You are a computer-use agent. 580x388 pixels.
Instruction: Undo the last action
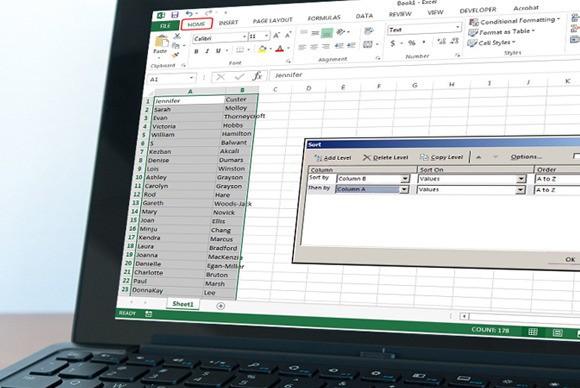click(189, 14)
